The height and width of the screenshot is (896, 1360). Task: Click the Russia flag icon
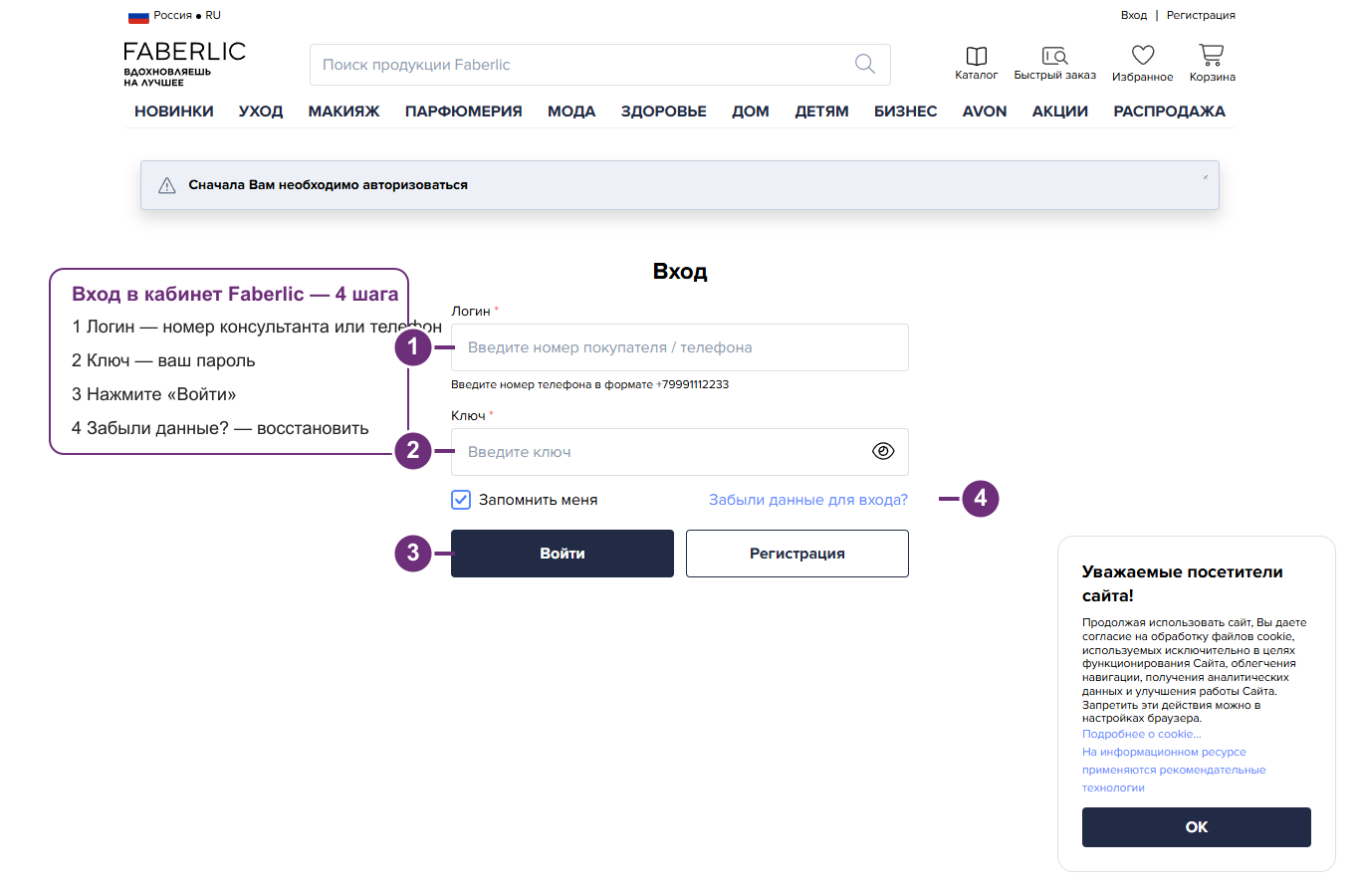point(138,16)
